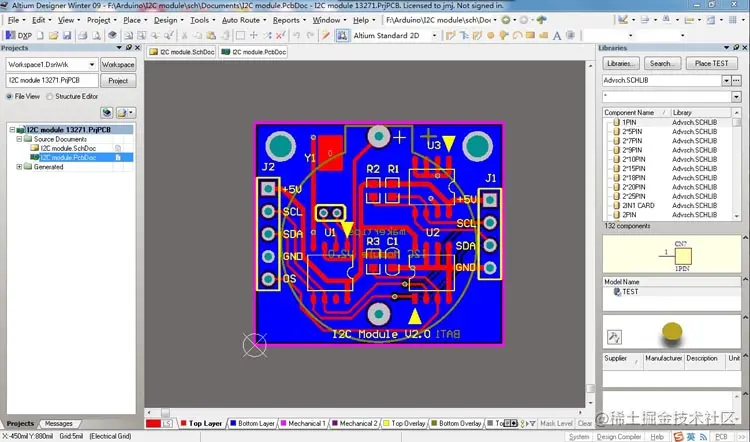Click the red current layer color swatch
750x442 pixels.
[x=154, y=424]
